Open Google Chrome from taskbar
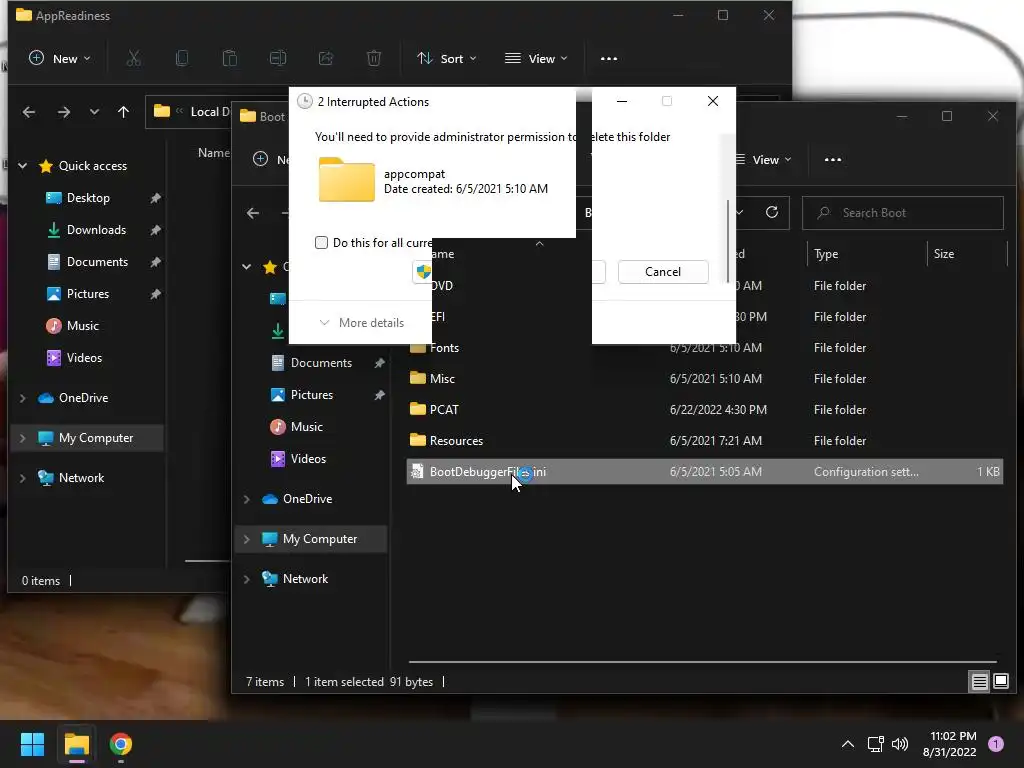Image resolution: width=1024 pixels, height=768 pixels. [121, 744]
